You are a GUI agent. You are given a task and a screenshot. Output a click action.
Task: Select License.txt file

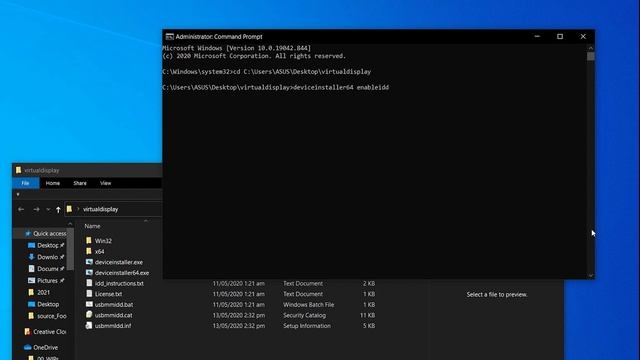click(x=108, y=294)
